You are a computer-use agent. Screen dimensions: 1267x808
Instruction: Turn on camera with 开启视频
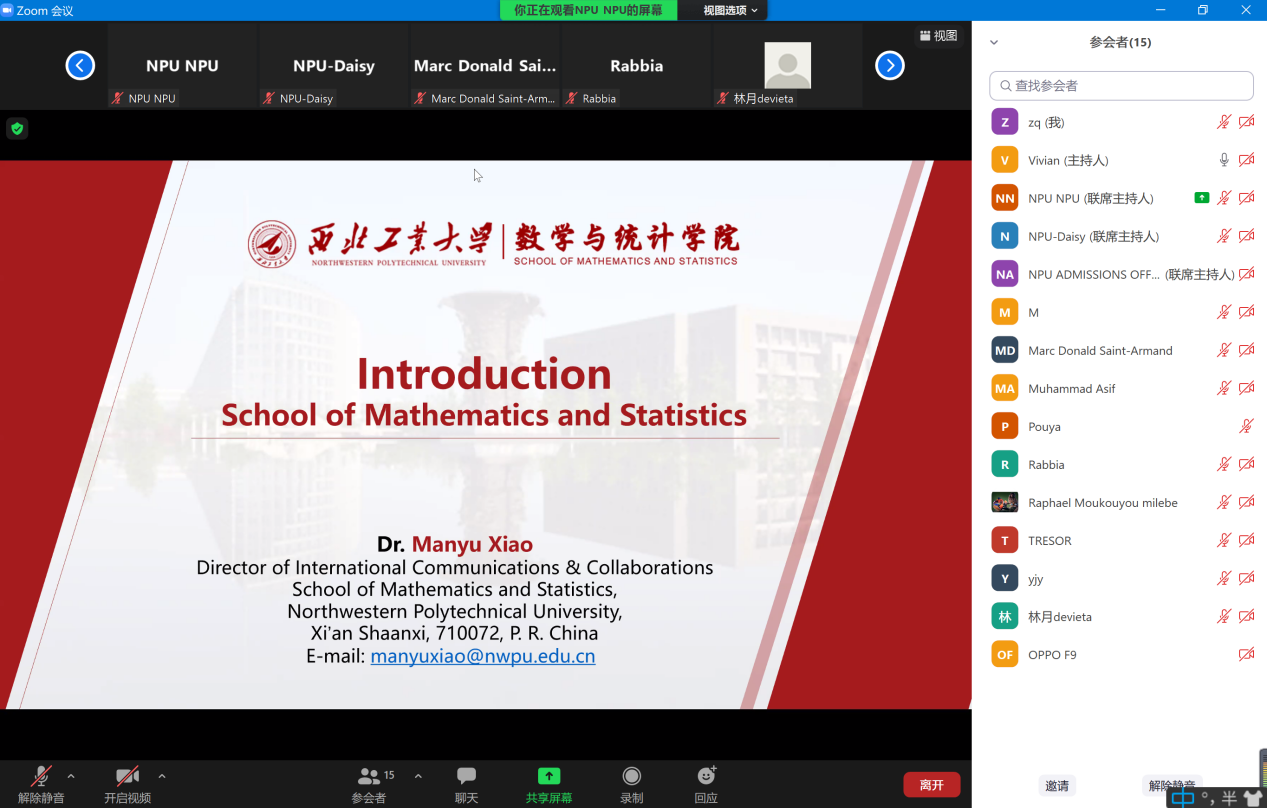point(127,777)
